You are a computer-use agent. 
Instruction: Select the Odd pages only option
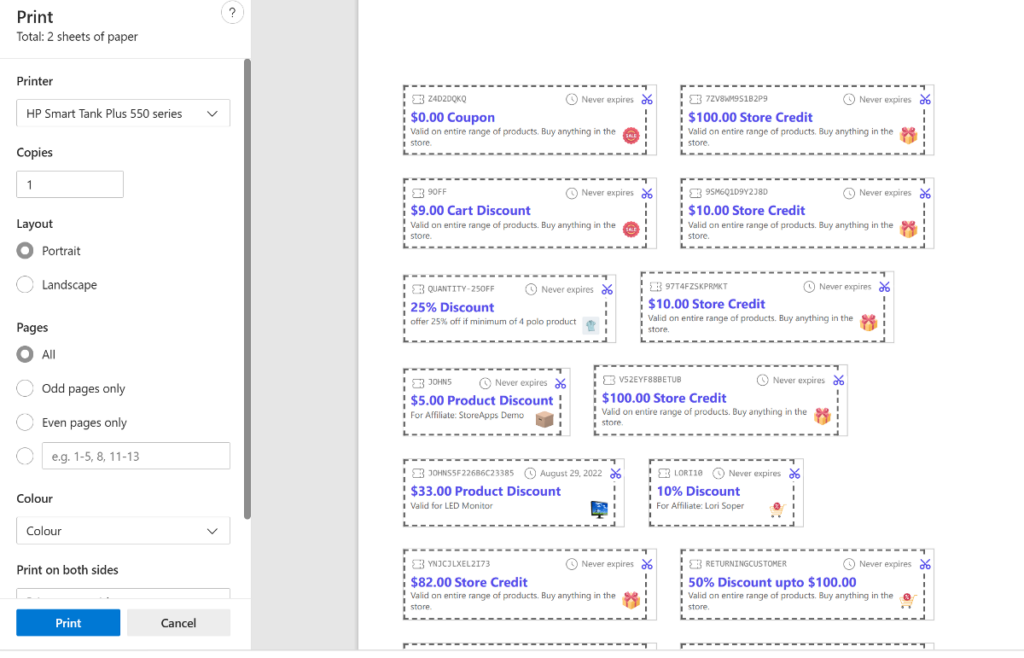pos(24,388)
